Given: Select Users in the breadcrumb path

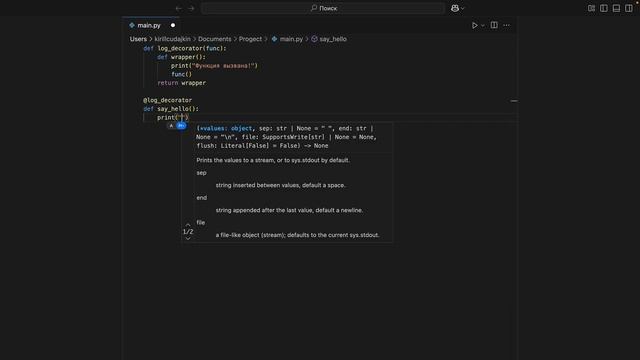Looking at the screenshot, I should coord(138,39).
